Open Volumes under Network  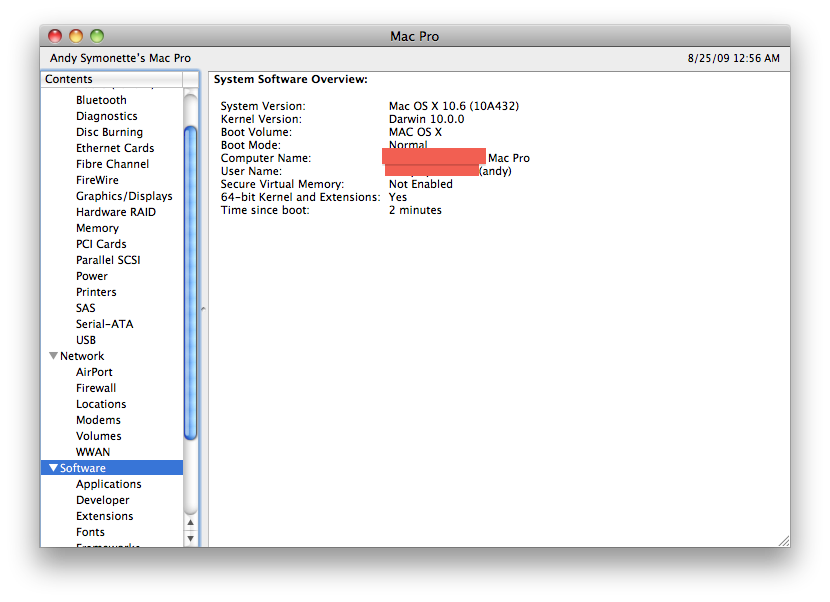click(98, 436)
